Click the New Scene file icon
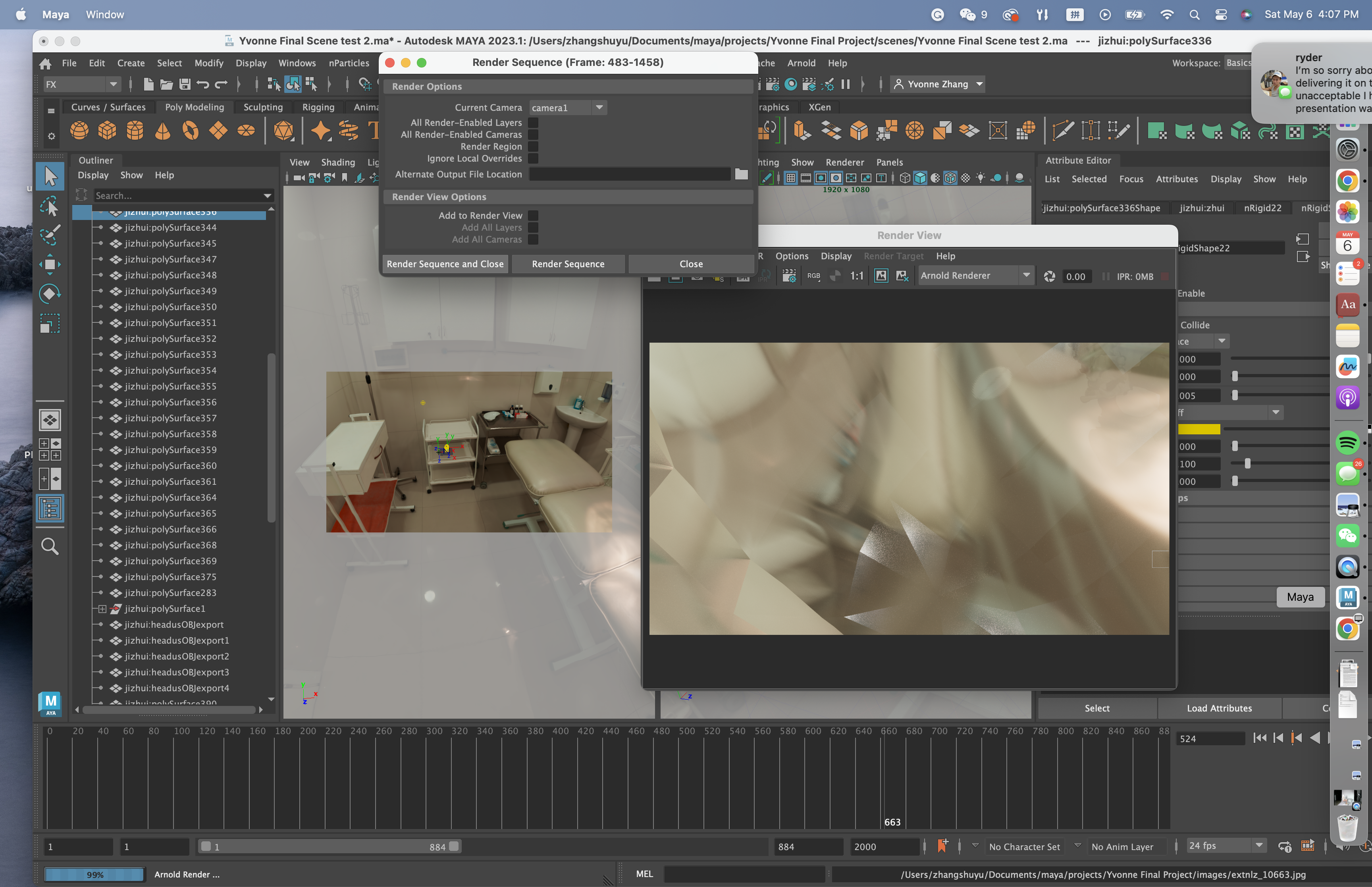This screenshot has height=887, width=1372. point(148,84)
